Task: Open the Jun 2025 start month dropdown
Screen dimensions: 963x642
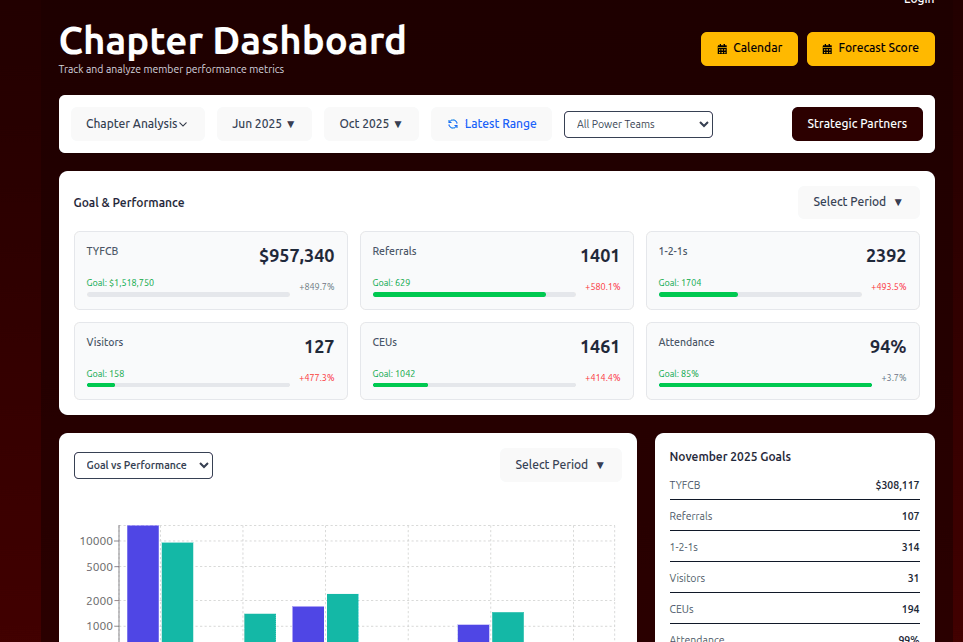Action: 264,123
